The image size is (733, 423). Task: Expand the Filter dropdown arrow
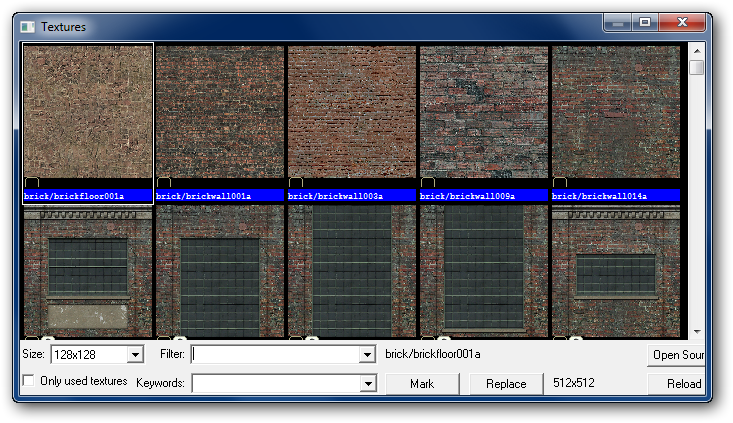coord(367,355)
